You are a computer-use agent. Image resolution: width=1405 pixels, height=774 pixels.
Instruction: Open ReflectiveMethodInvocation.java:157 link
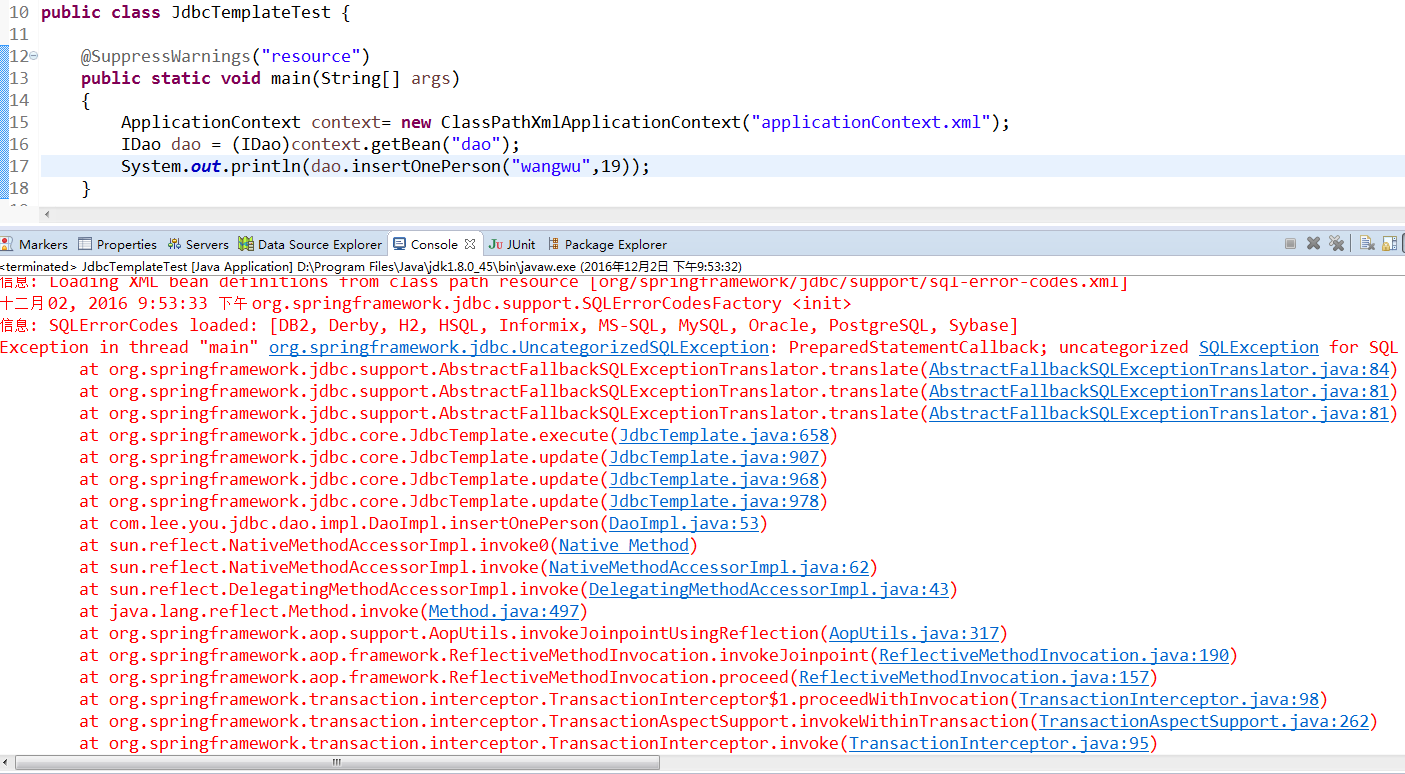click(974, 677)
